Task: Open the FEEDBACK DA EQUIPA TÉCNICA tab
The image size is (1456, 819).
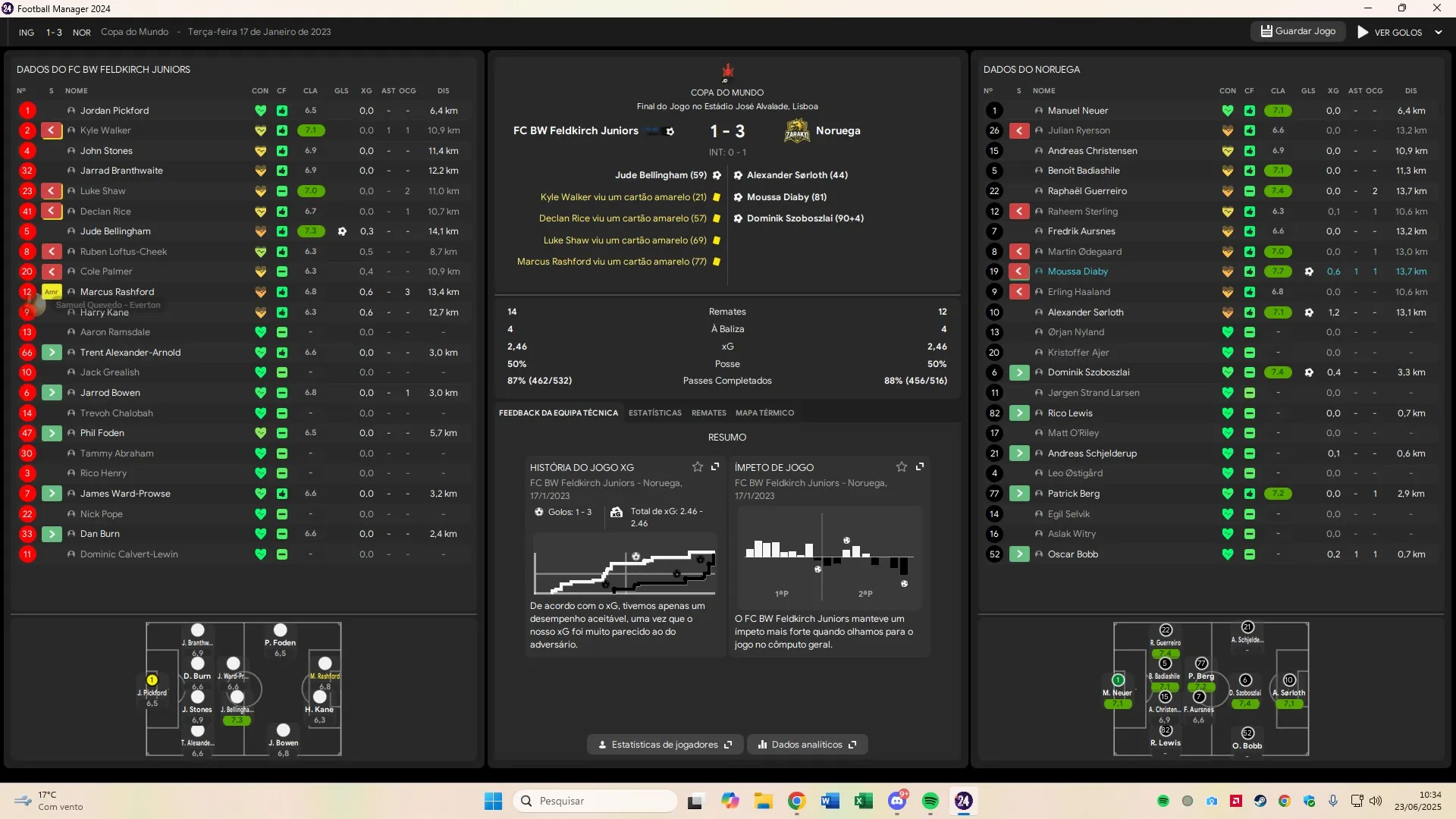Action: [x=558, y=413]
